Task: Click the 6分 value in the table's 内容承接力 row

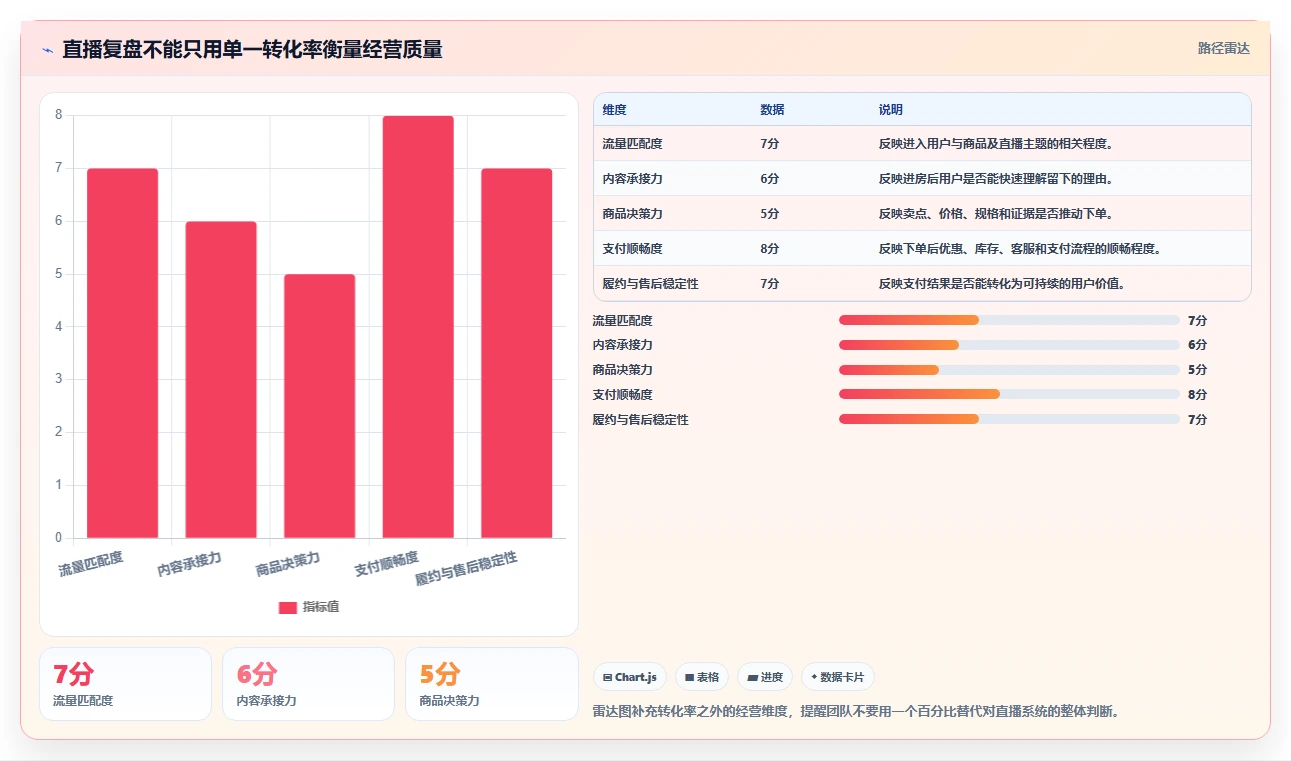Action: [770, 179]
